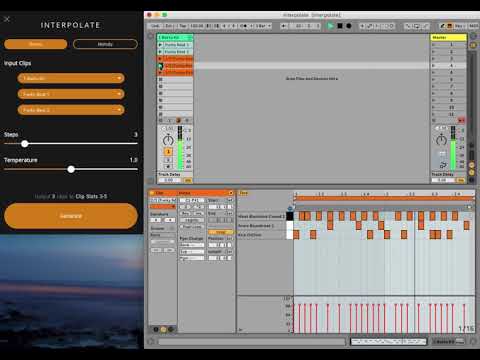Click the Ext sync button in the toolbar
The height and width of the screenshot is (360, 480).
[168, 26]
